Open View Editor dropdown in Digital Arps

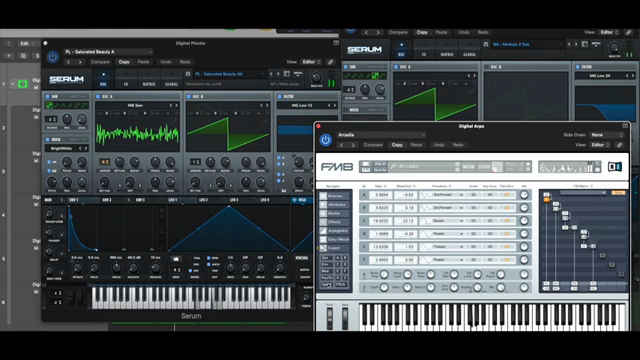point(600,145)
